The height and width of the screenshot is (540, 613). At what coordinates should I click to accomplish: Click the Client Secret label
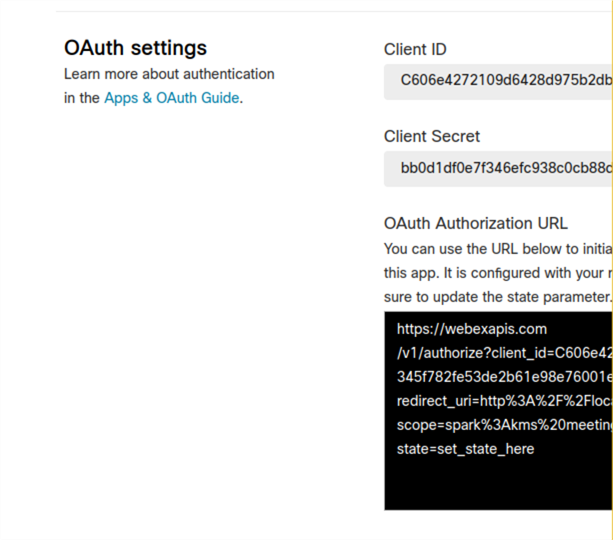(432, 136)
